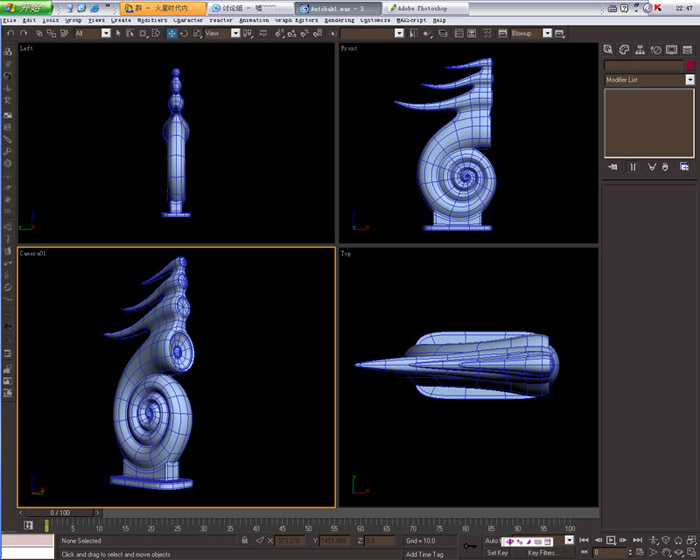The image size is (700, 560).
Task: Click the red object color swatch
Action: click(690, 65)
